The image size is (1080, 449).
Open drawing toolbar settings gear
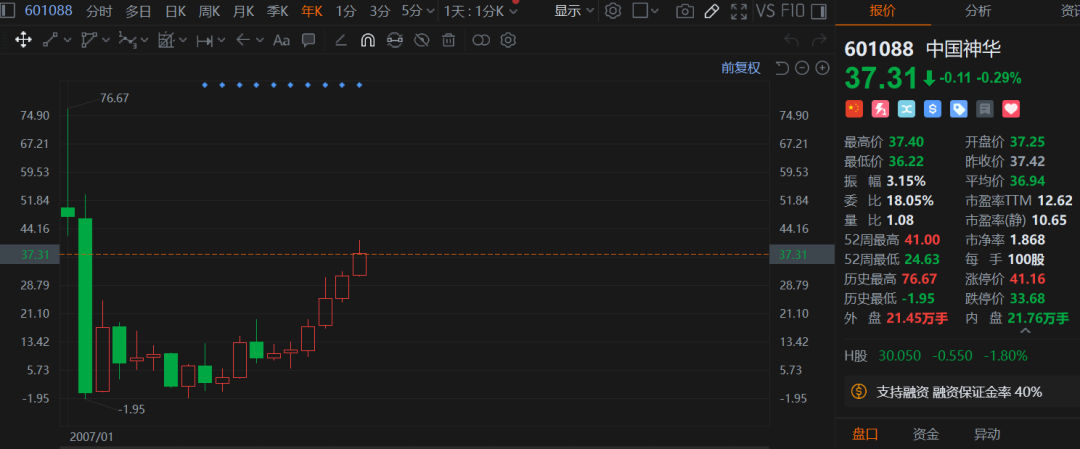point(508,41)
